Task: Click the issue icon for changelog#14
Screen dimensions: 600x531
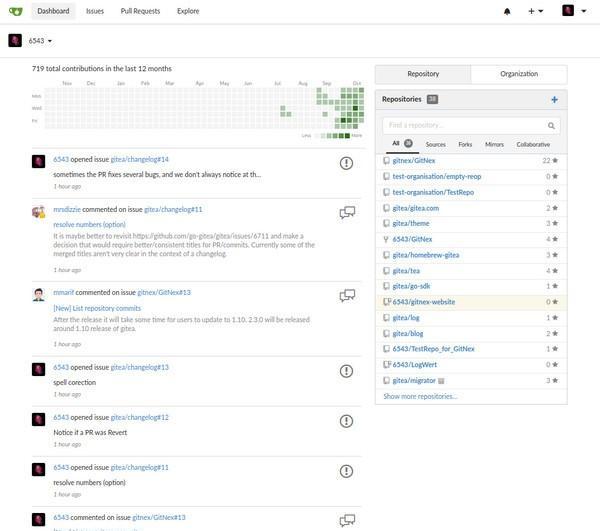Action: tap(346, 163)
